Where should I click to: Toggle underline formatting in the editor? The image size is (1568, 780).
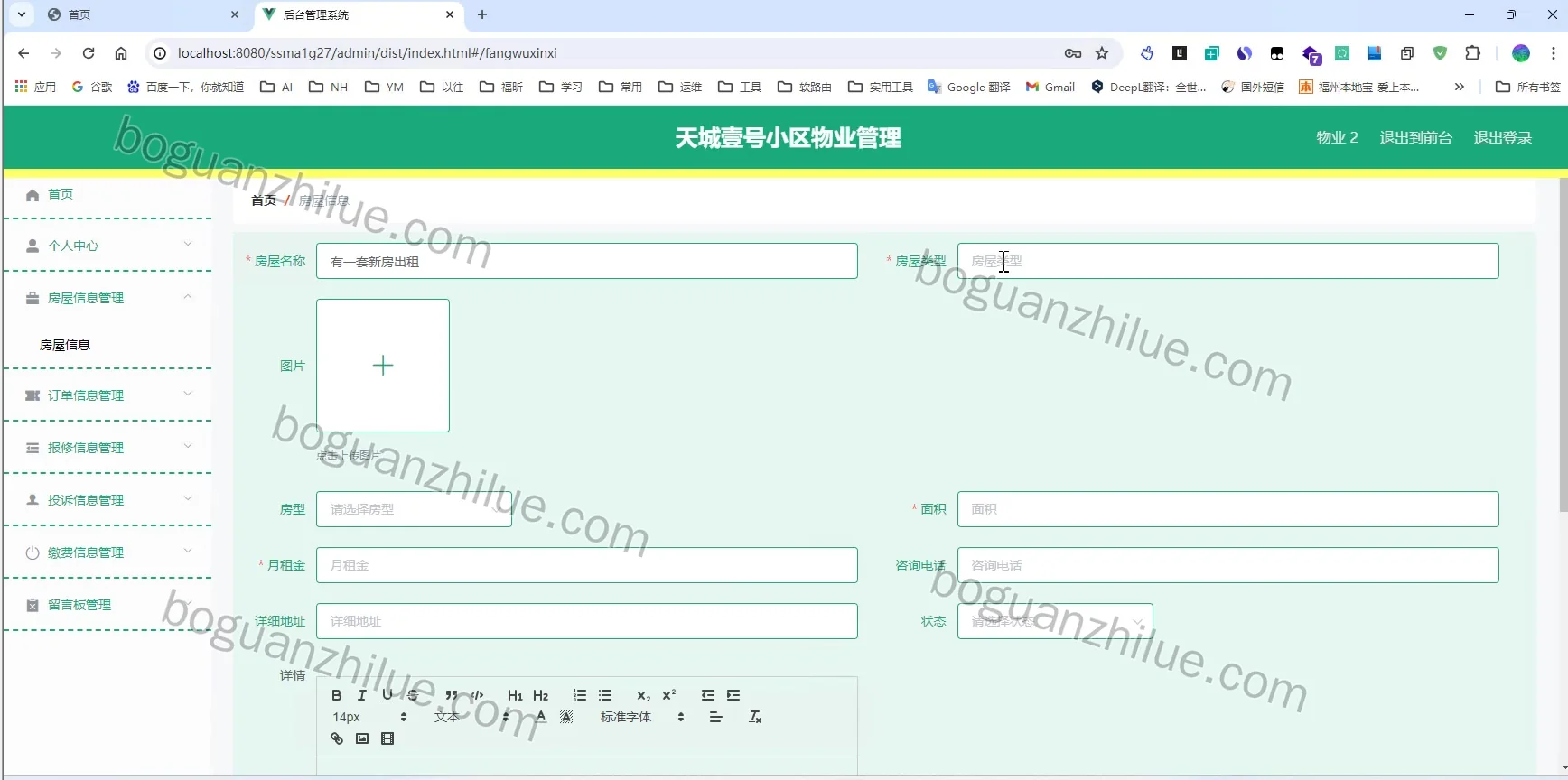[x=387, y=695]
